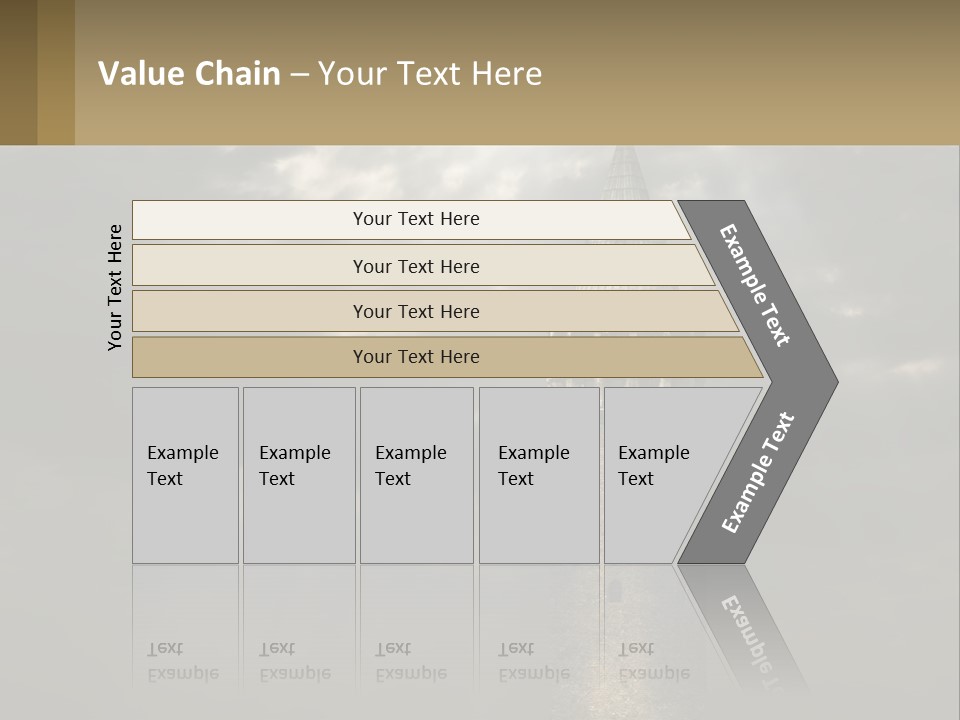The width and height of the screenshot is (960, 720).
Task: Click the lower arrow Example Text label
Action: 757,472
